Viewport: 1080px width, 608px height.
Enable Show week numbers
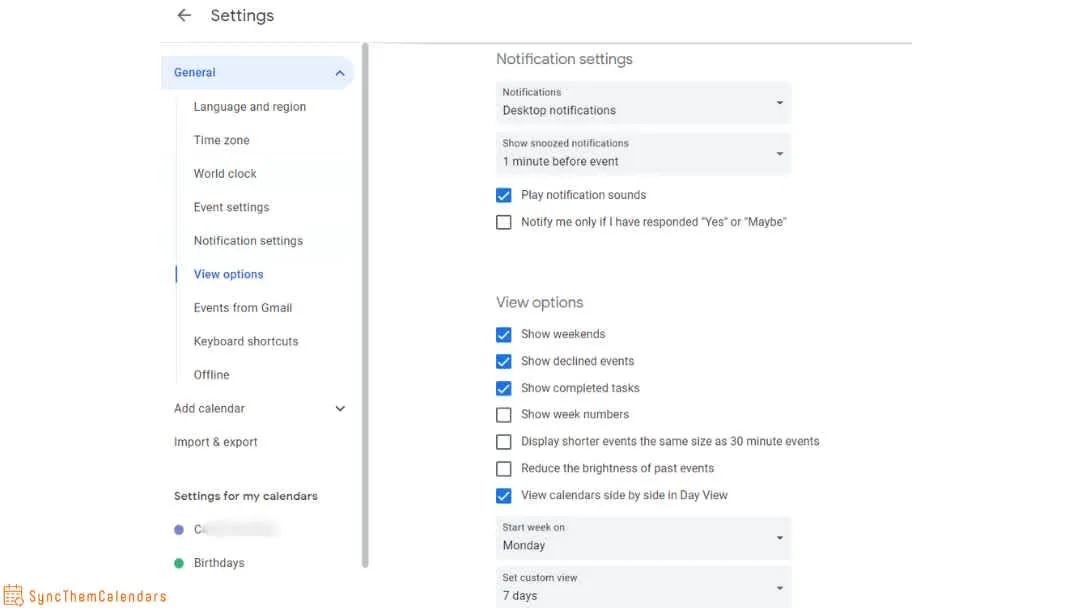[x=503, y=415]
